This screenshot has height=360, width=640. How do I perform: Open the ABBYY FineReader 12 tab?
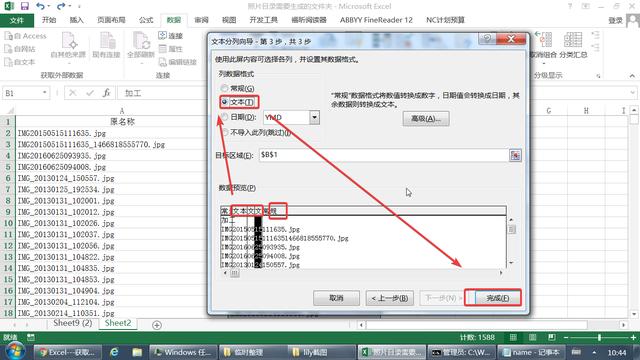click(x=376, y=20)
